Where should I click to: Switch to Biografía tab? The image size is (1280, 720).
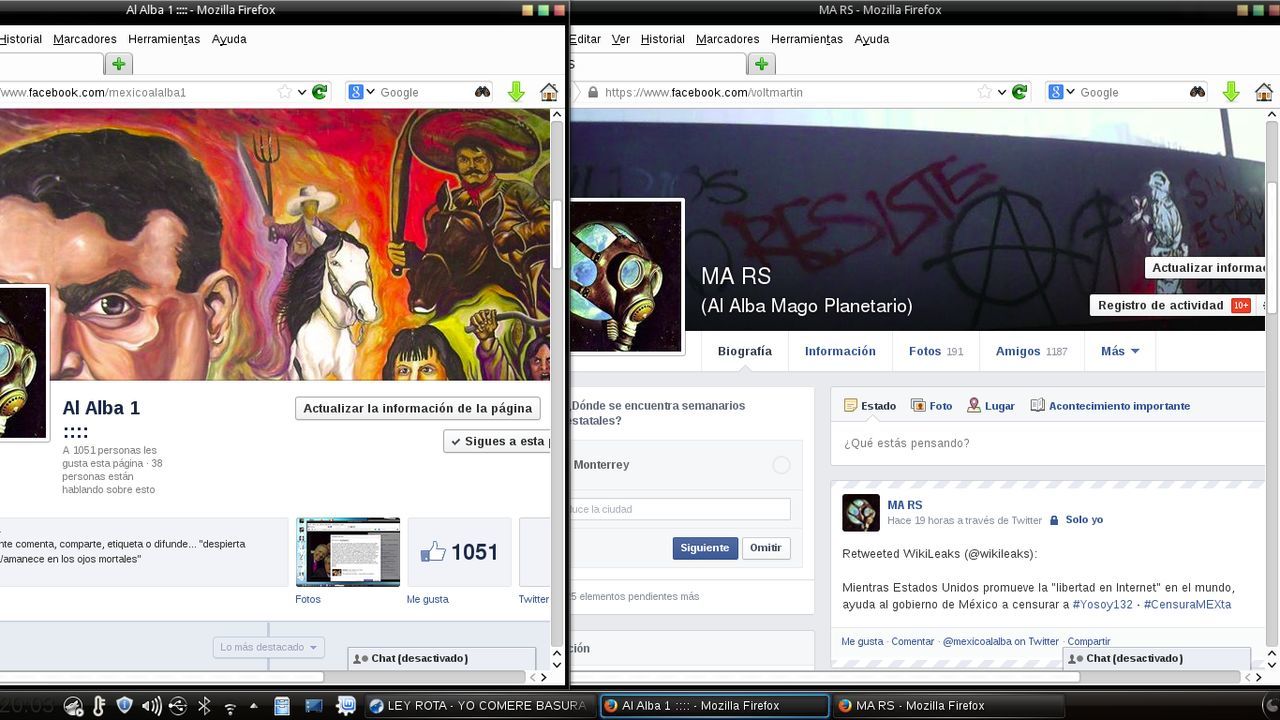[745, 351]
